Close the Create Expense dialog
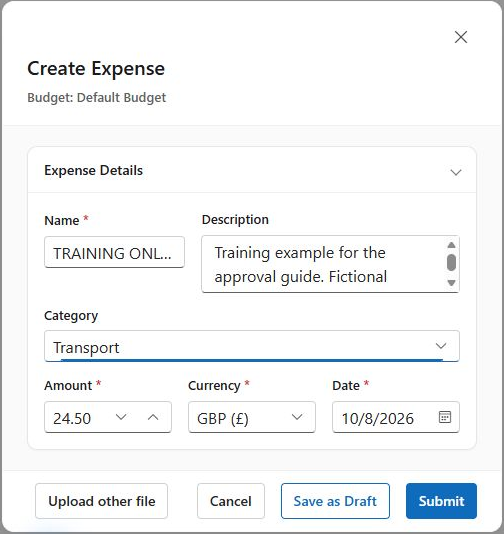 (461, 37)
